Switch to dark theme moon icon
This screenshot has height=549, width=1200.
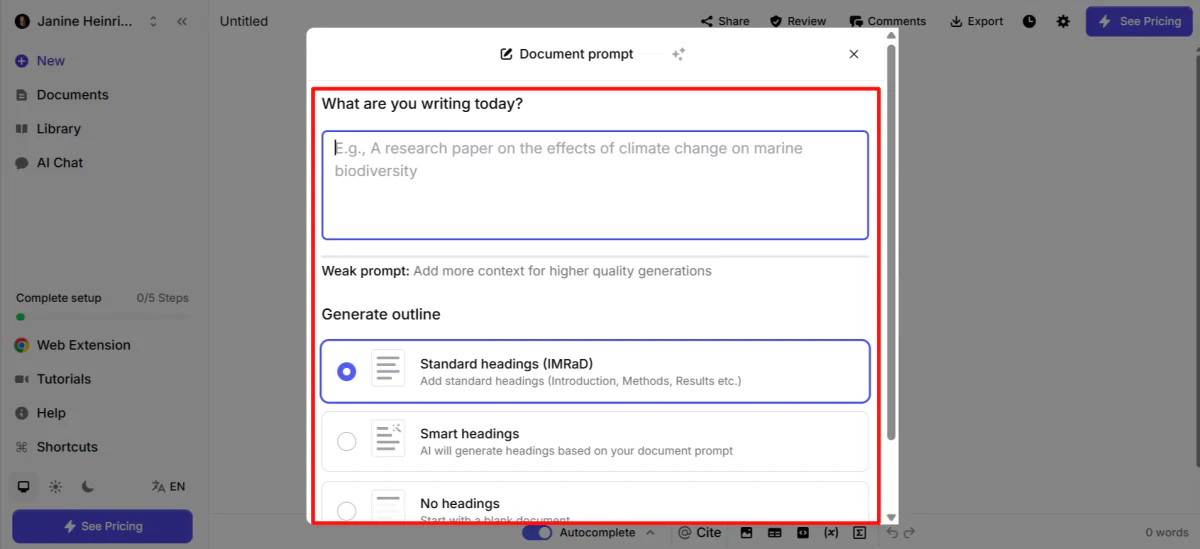88,487
